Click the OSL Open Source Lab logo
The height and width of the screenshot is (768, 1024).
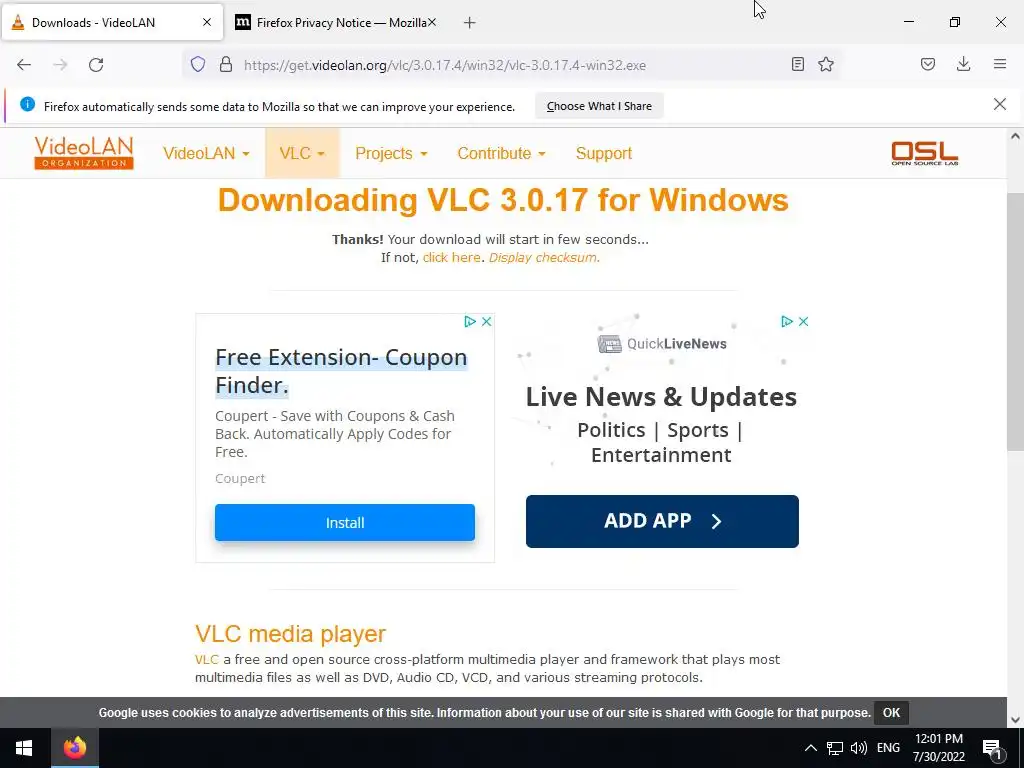pyautogui.click(x=925, y=153)
